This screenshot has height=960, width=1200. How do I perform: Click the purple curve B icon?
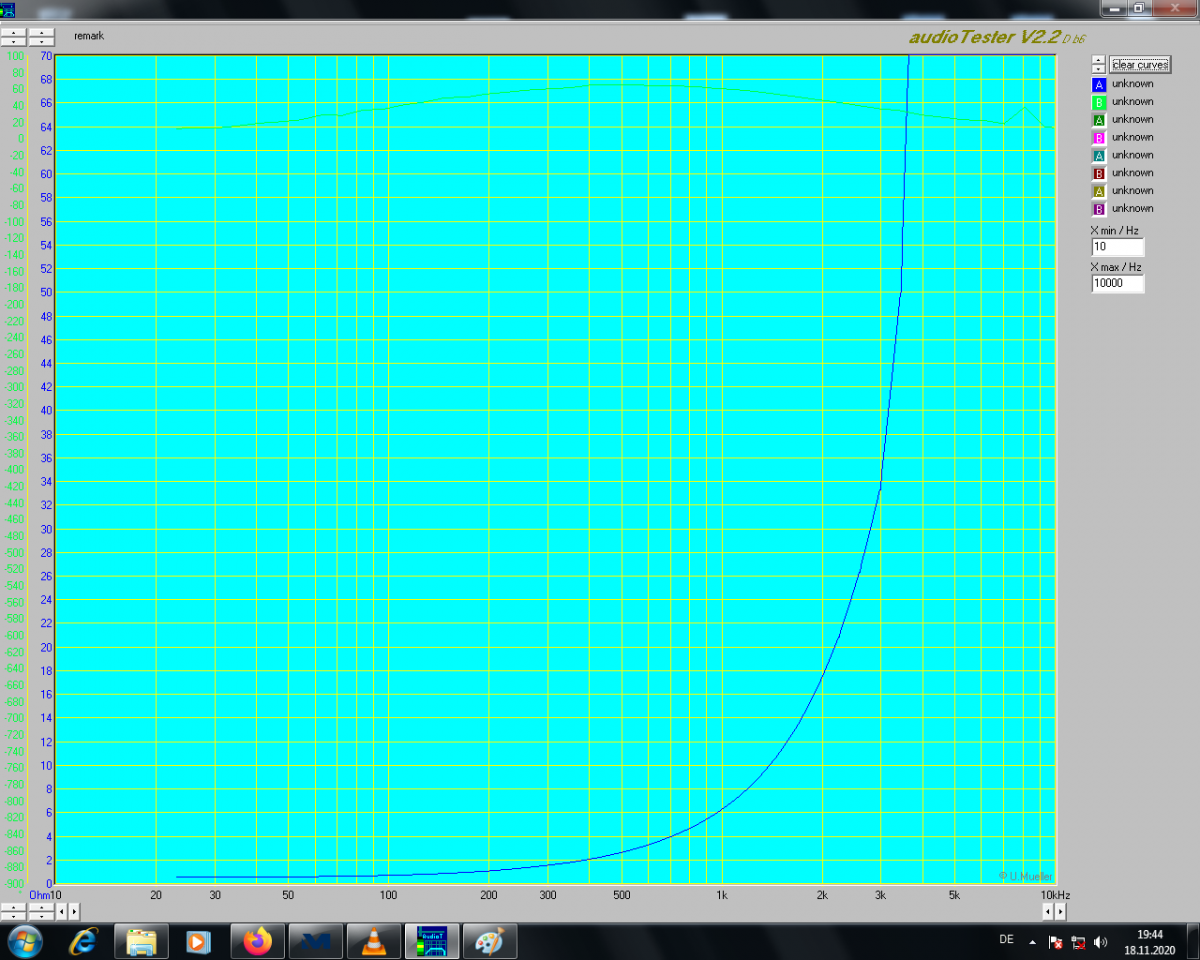coord(1099,209)
